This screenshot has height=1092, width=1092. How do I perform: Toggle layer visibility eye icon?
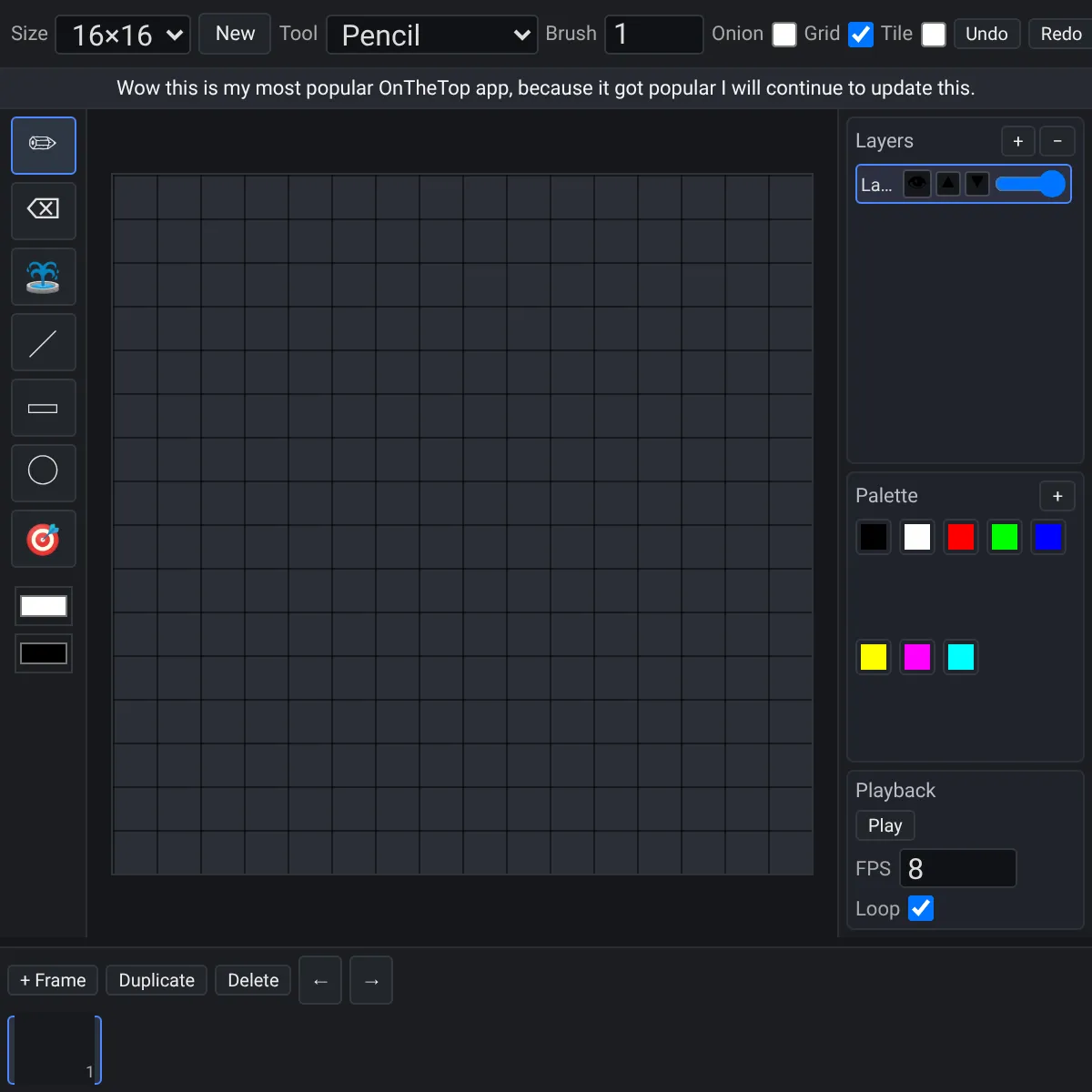tap(917, 184)
